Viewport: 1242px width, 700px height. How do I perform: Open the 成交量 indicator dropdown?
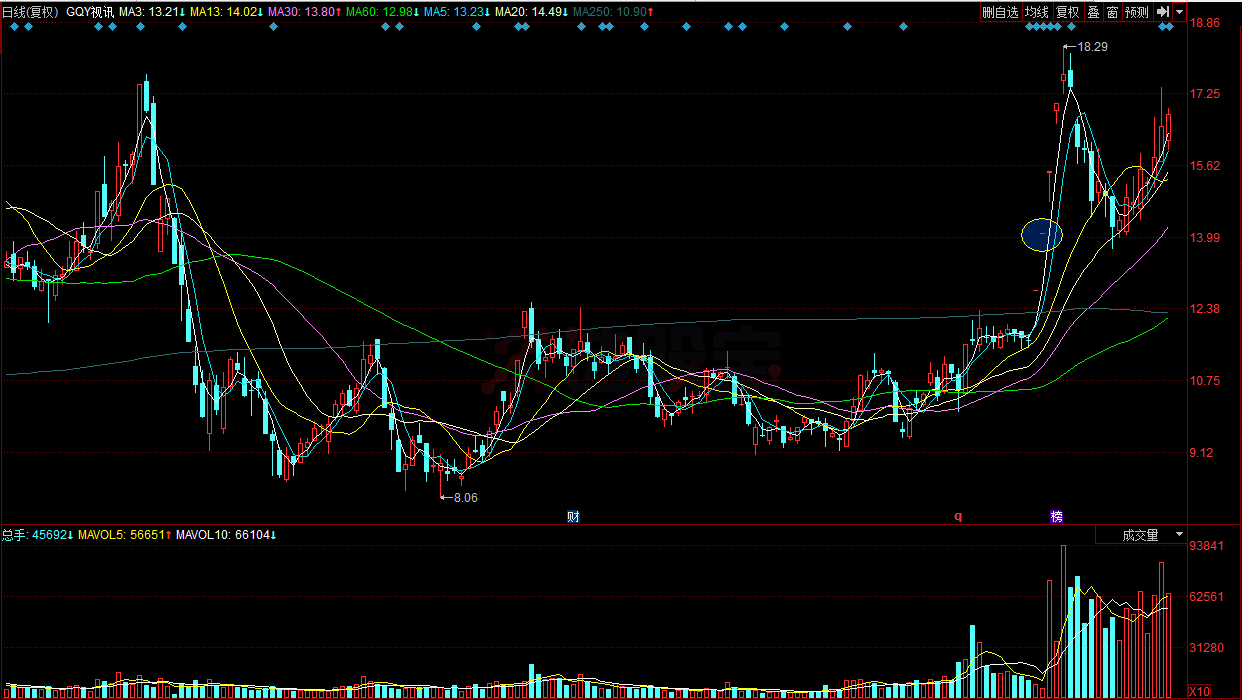(1141, 535)
